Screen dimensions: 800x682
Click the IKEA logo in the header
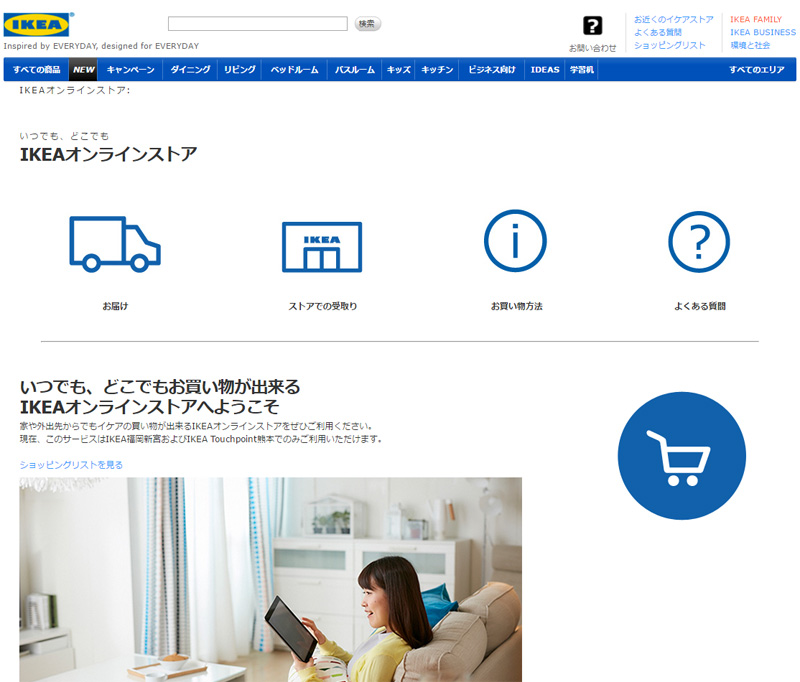(36, 24)
